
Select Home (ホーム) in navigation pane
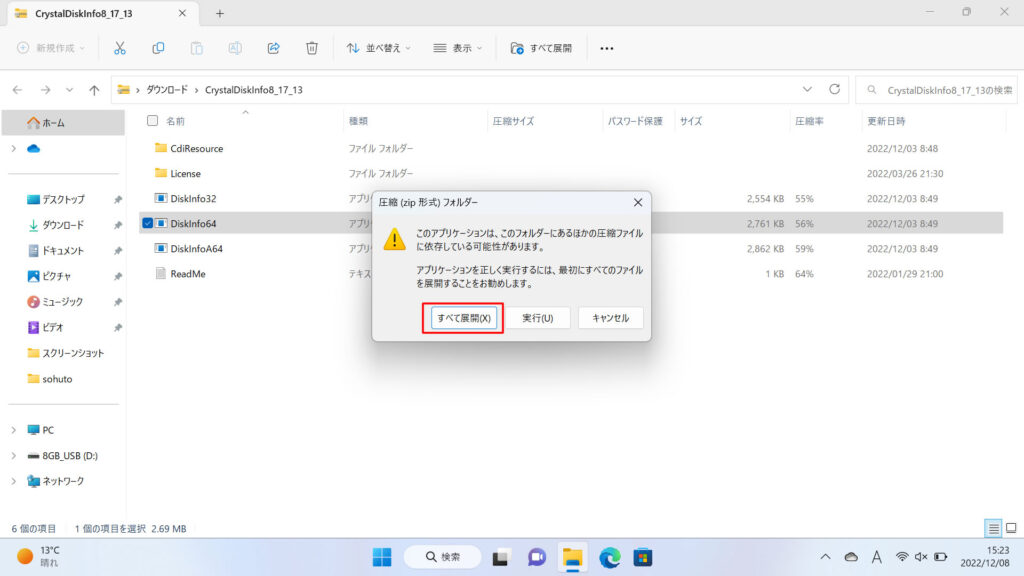[x=63, y=122]
